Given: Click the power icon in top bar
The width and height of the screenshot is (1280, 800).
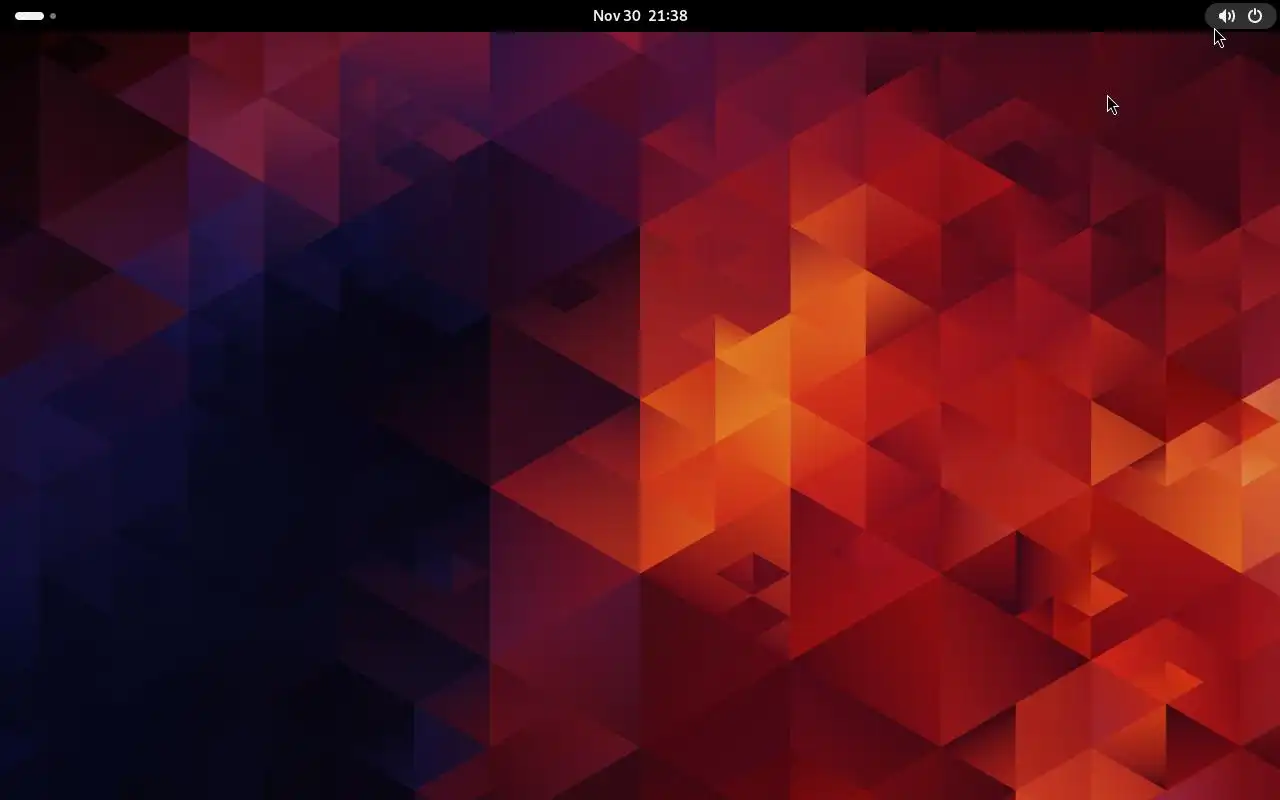Looking at the screenshot, I should (1255, 16).
